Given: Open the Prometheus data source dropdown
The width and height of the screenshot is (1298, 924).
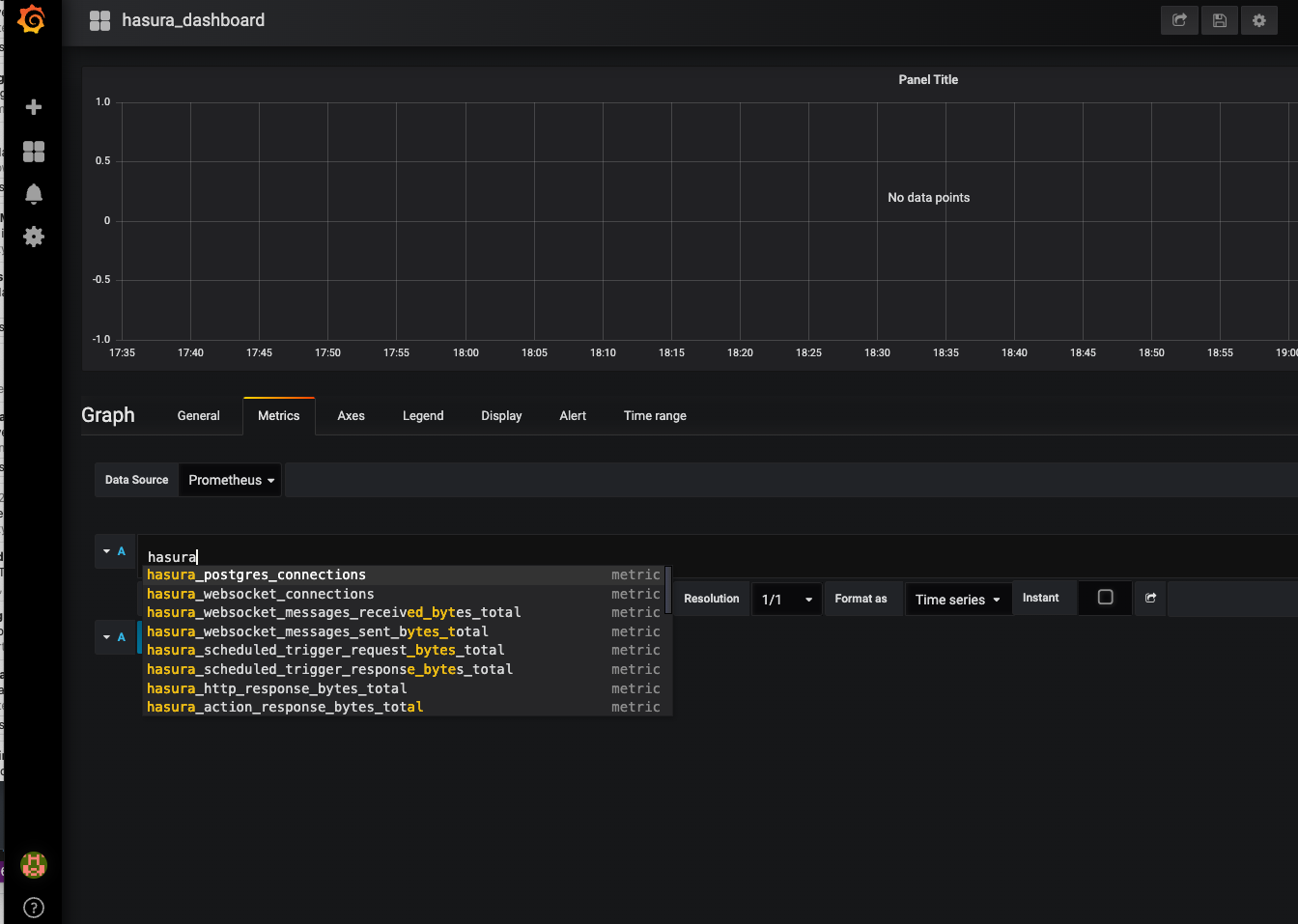Looking at the screenshot, I should point(230,479).
